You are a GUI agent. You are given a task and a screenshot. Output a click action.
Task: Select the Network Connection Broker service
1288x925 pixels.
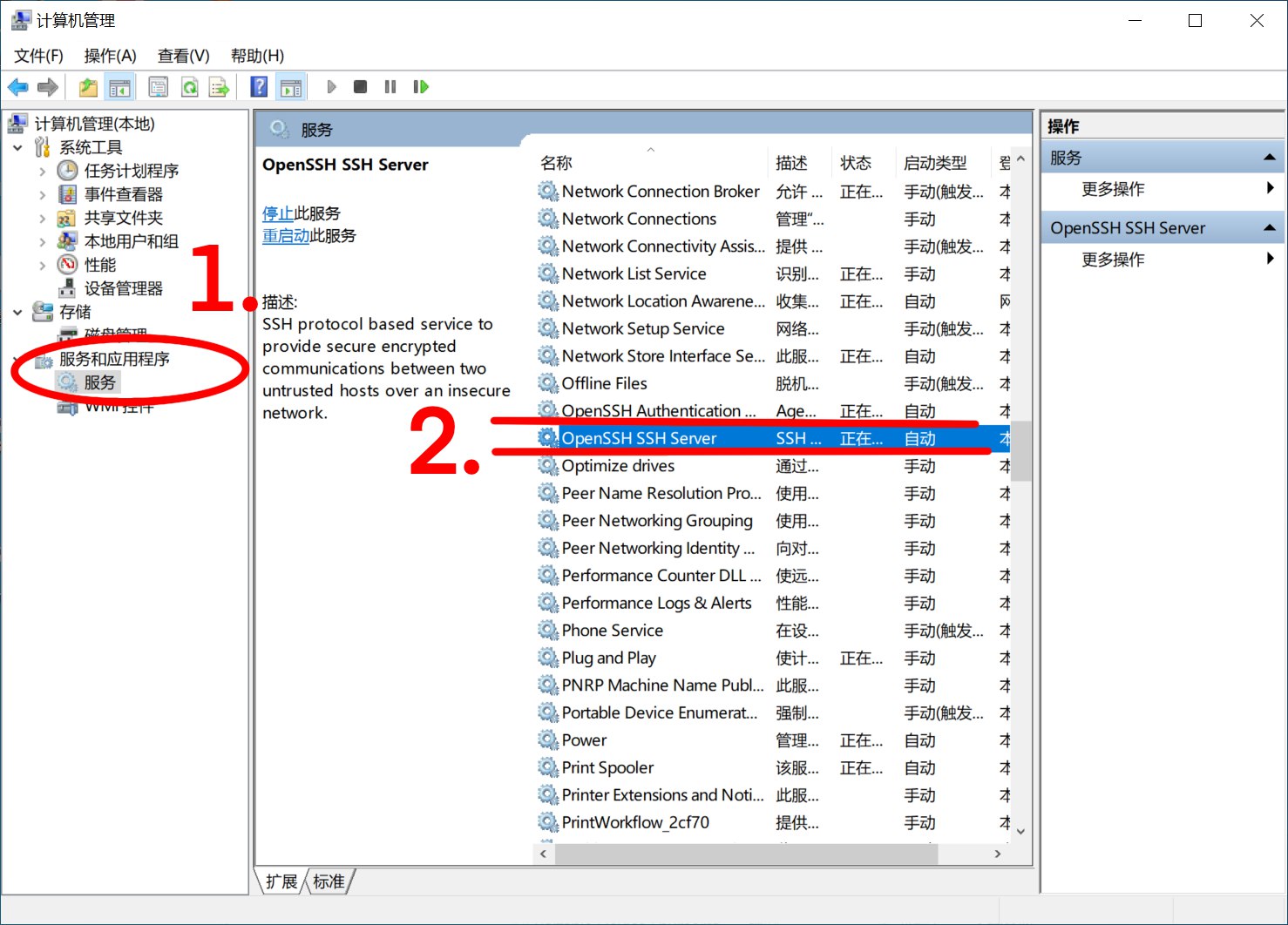[x=773, y=192]
